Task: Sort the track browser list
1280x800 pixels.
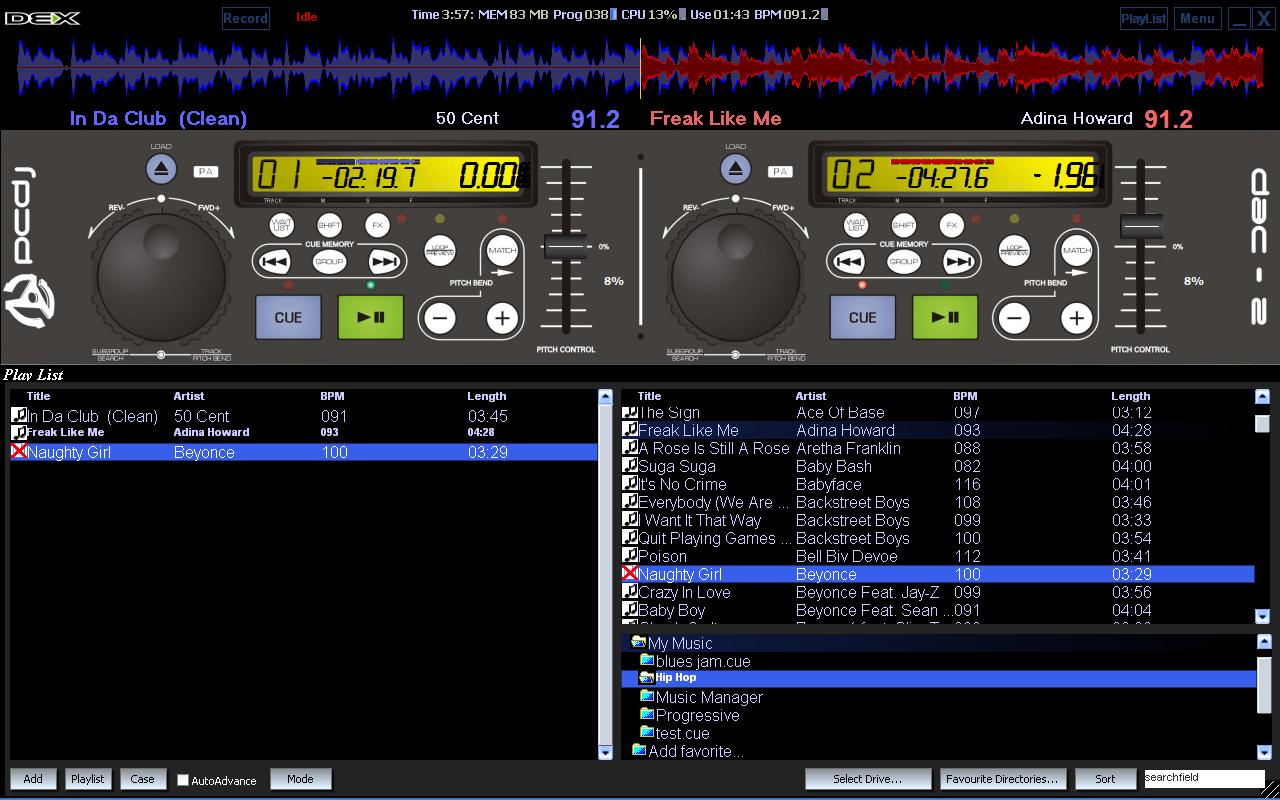Action: coord(1105,778)
